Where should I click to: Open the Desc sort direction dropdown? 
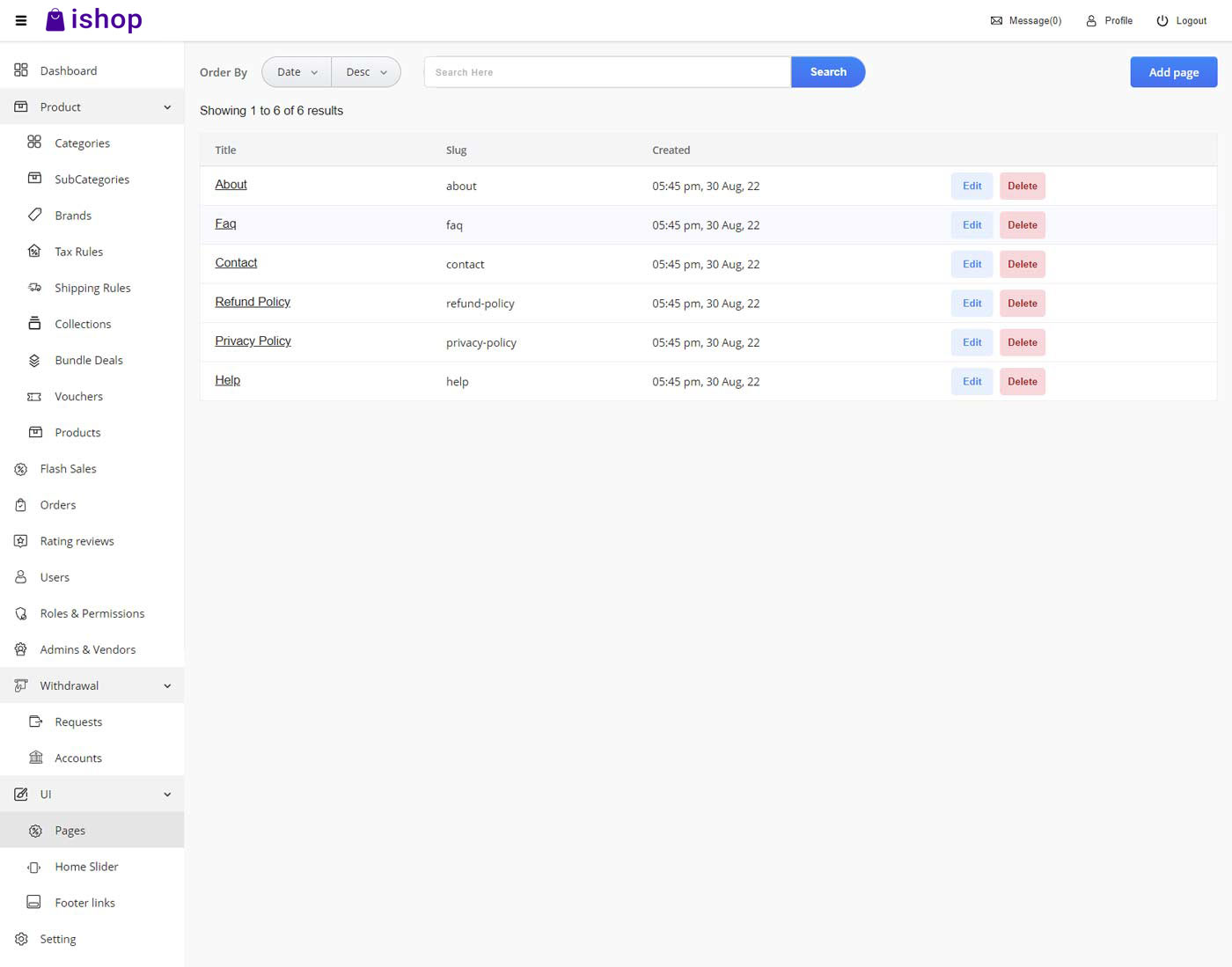[366, 72]
